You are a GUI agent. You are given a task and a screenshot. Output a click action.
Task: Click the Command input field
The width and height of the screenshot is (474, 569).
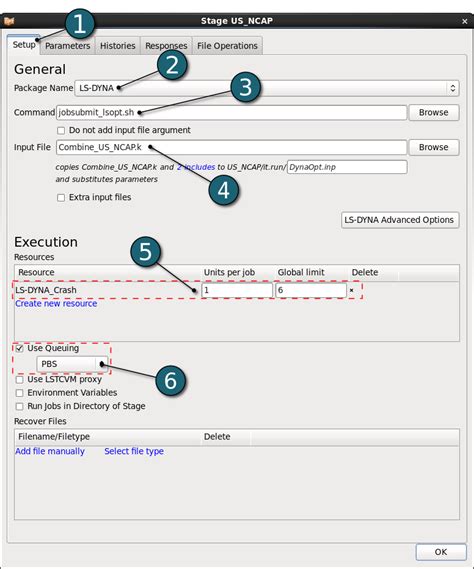click(232, 112)
